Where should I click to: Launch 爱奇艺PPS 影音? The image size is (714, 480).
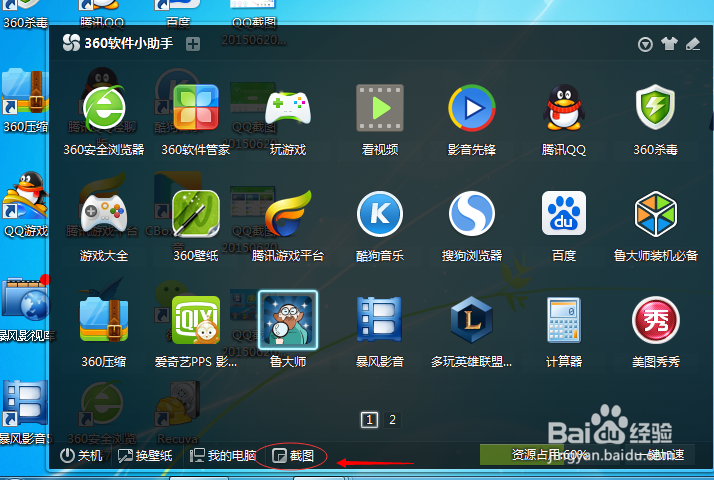(x=196, y=320)
